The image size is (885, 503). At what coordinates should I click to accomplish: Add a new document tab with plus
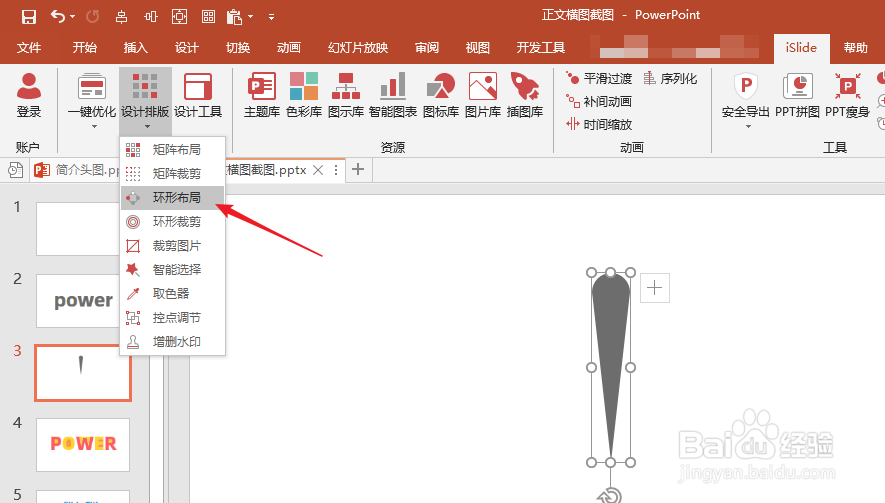pyautogui.click(x=358, y=169)
